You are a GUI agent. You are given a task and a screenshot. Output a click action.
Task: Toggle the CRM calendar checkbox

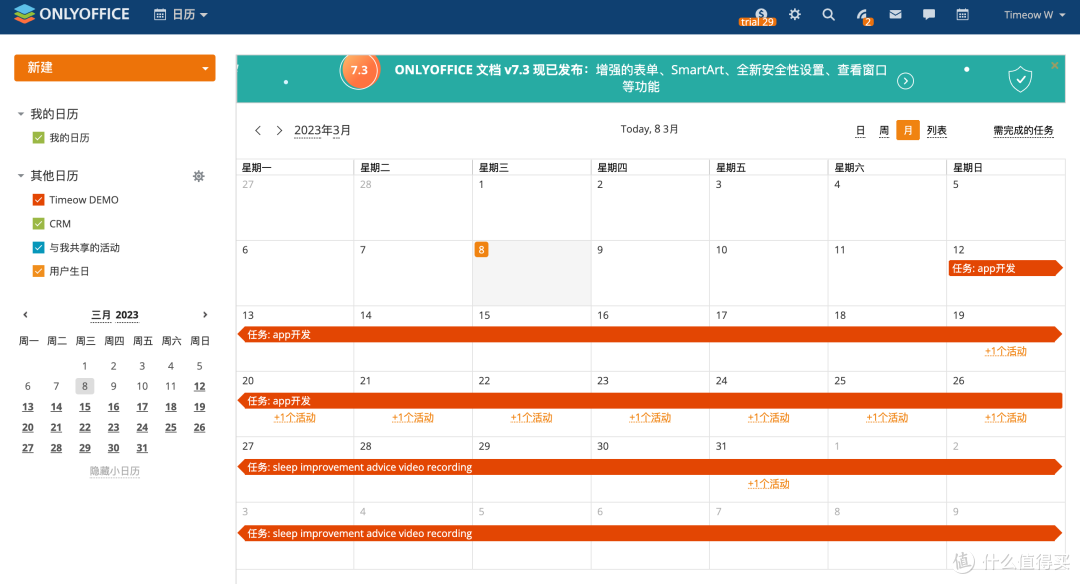click(x=39, y=224)
